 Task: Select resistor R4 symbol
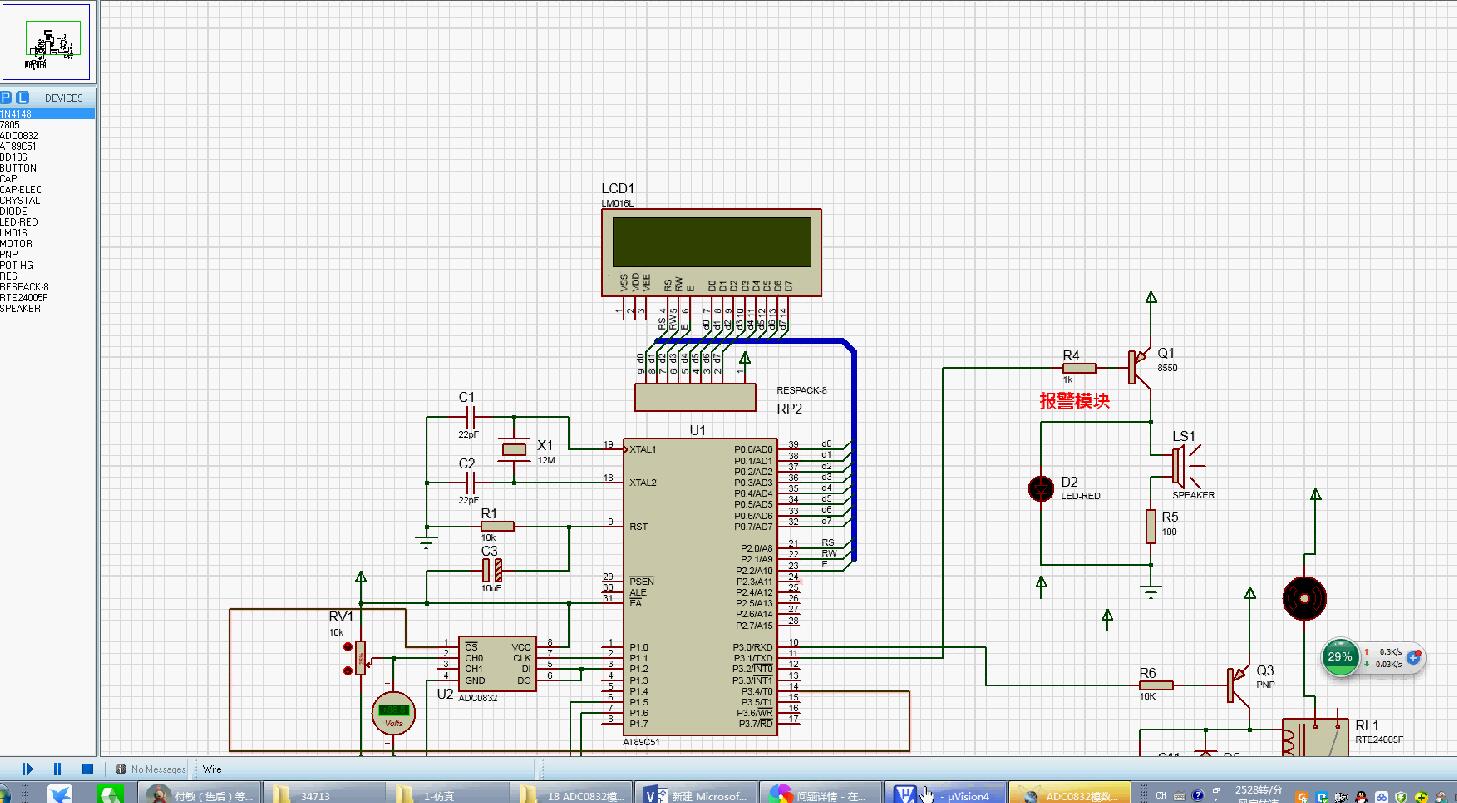(1079, 367)
